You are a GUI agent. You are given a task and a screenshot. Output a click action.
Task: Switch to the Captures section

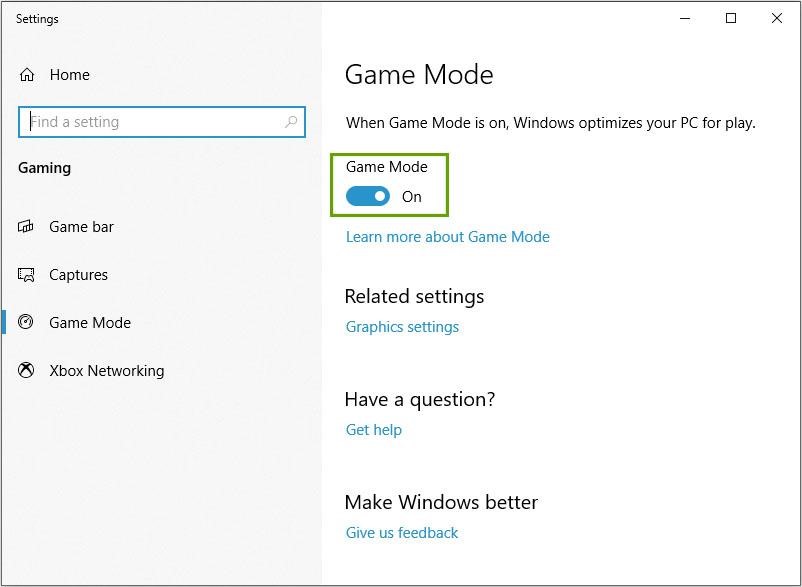click(x=78, y=275)
